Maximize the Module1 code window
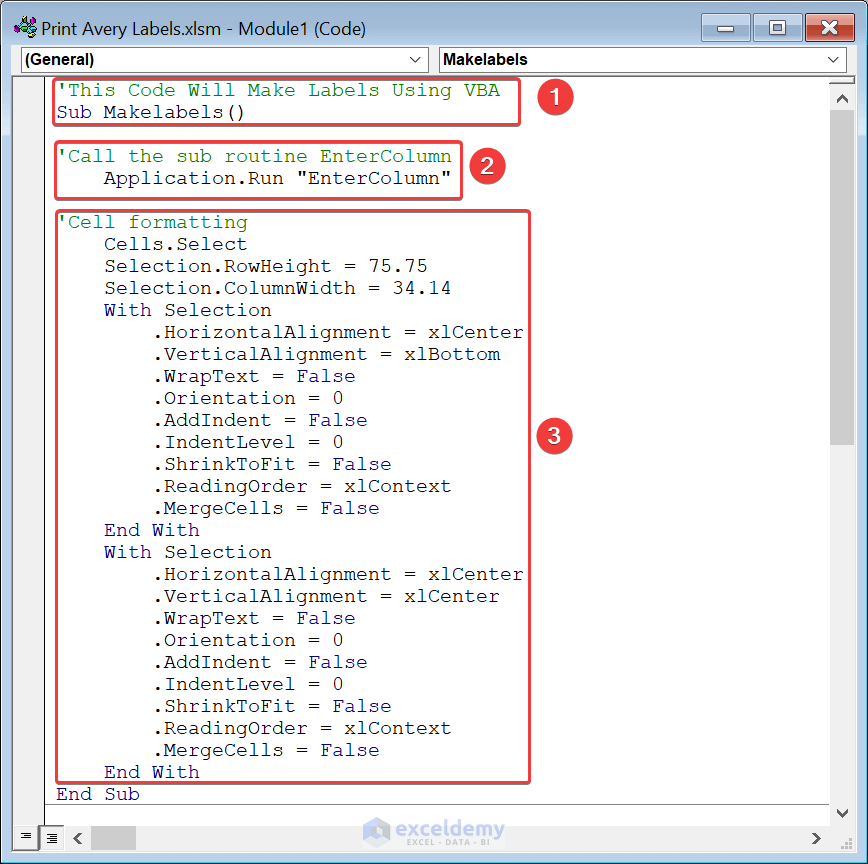868x864 pixels. click(x=777, y=28)
